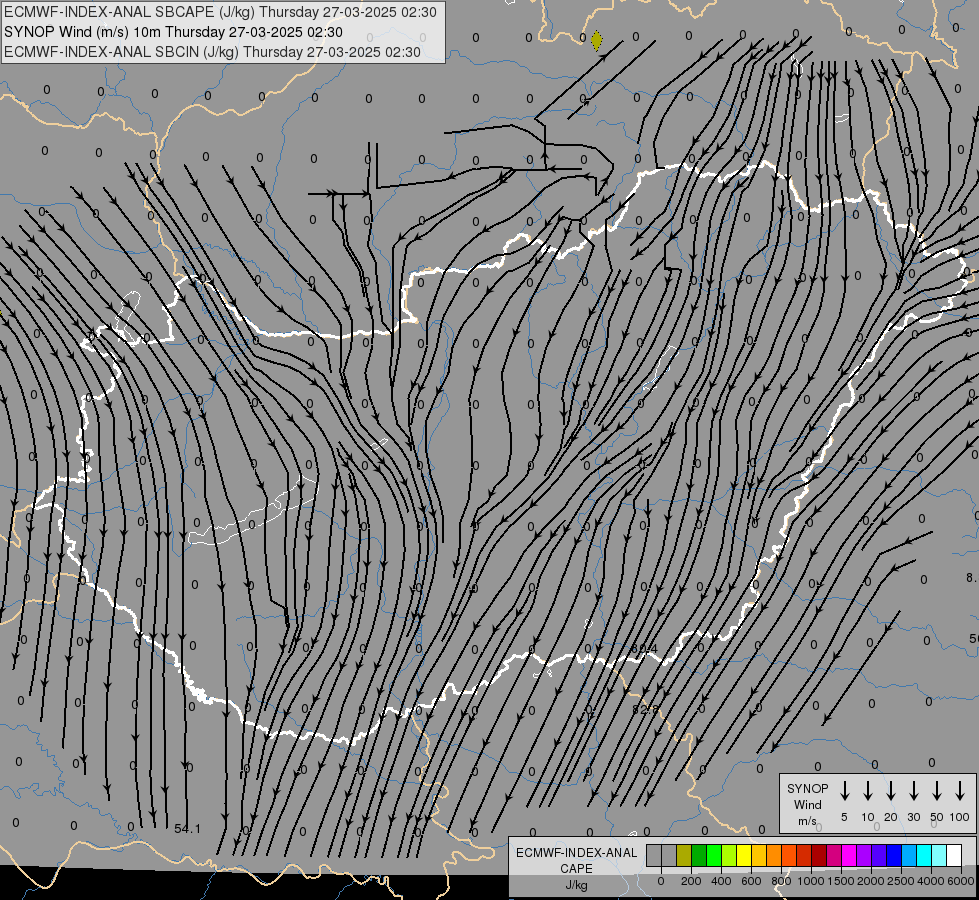The image size is (979, 900).
Task: Select the pale cyan CAPE swatch after 4000
Action: pos(940,856)
